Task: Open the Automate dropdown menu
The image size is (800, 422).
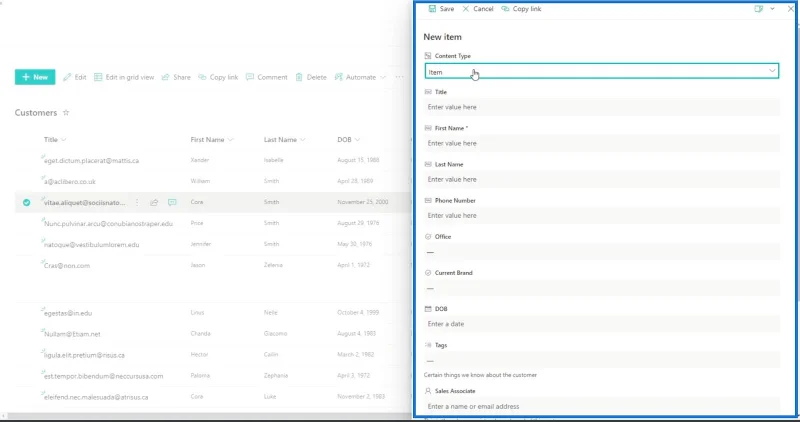Action: [x=360, y=77]
